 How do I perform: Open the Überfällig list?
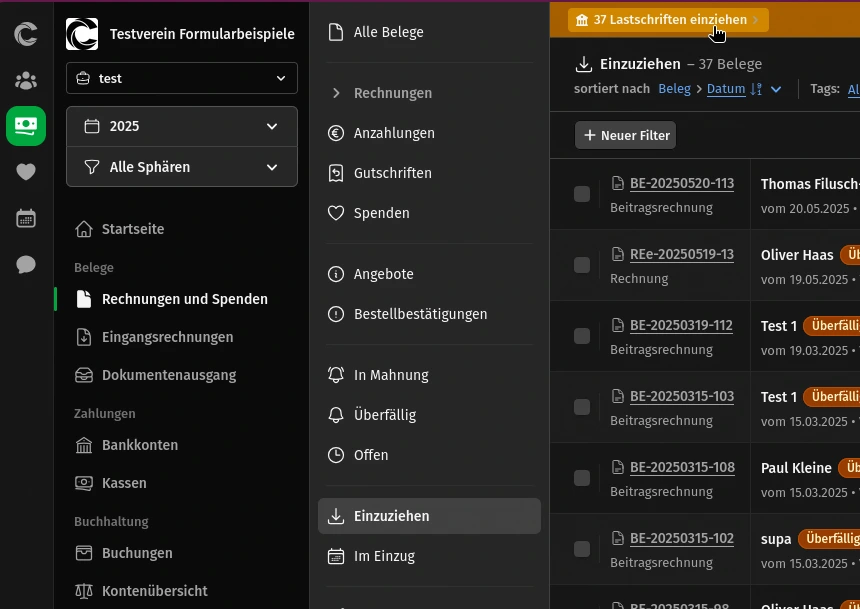(384, 415)
